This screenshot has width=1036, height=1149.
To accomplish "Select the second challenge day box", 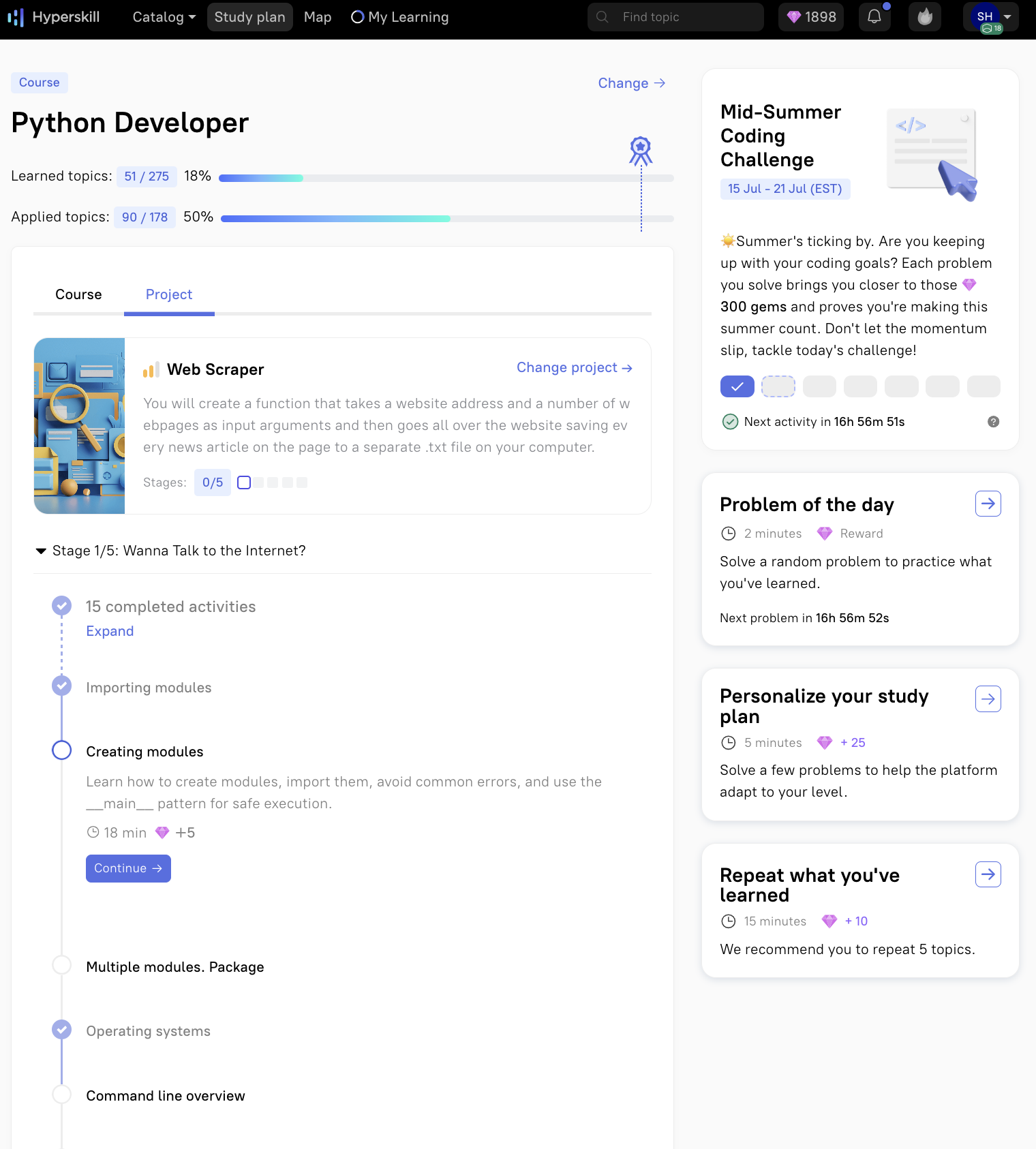I will tap(778, 386).
